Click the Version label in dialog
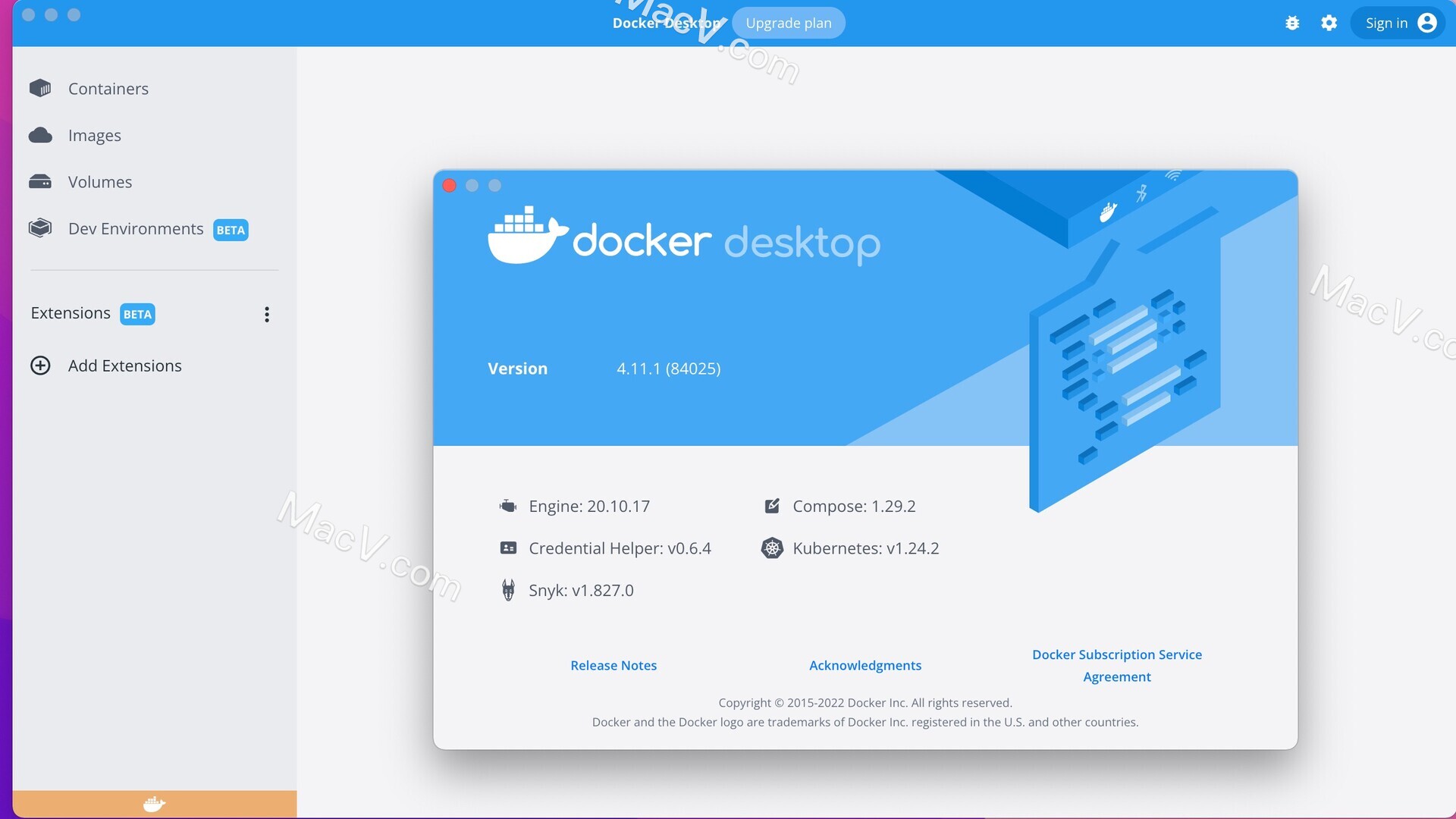 [517, 369]
